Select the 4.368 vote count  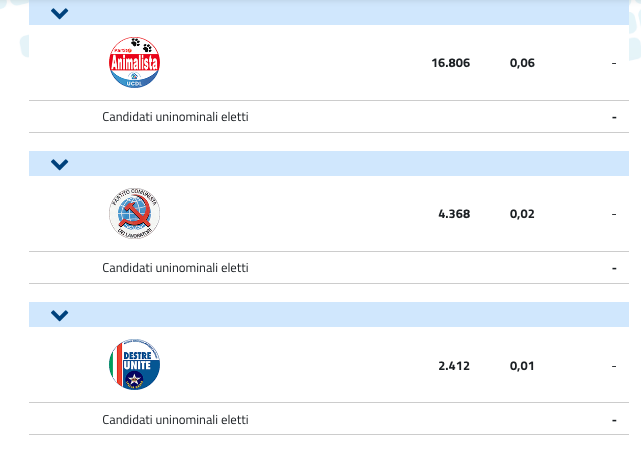point(453,214)
